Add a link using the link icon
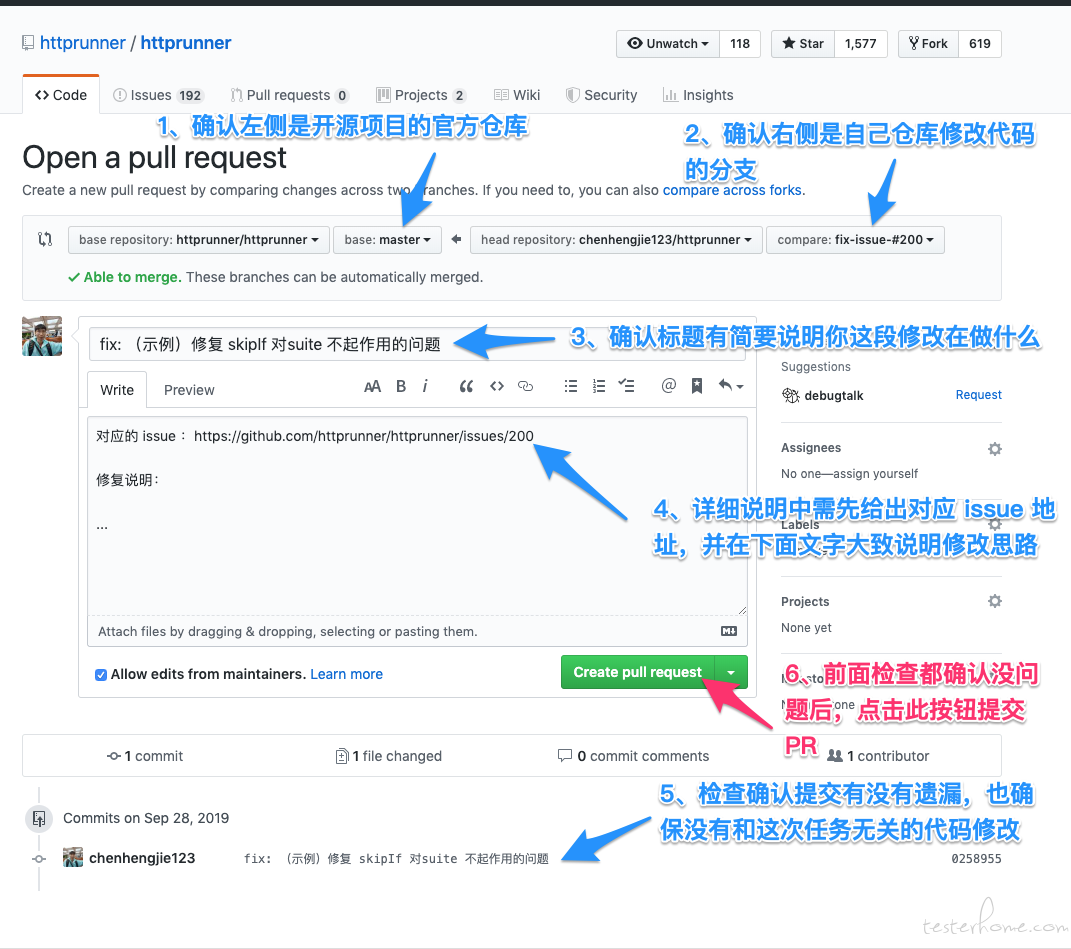Viewport: 1071px width, 949px height. pos(525,387)
